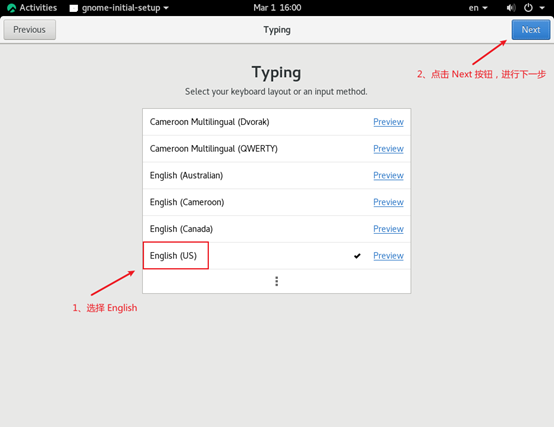Preview the Cameroon Multilingual (QWERTY) layout

pyautogui.click(x=388, y=149)
